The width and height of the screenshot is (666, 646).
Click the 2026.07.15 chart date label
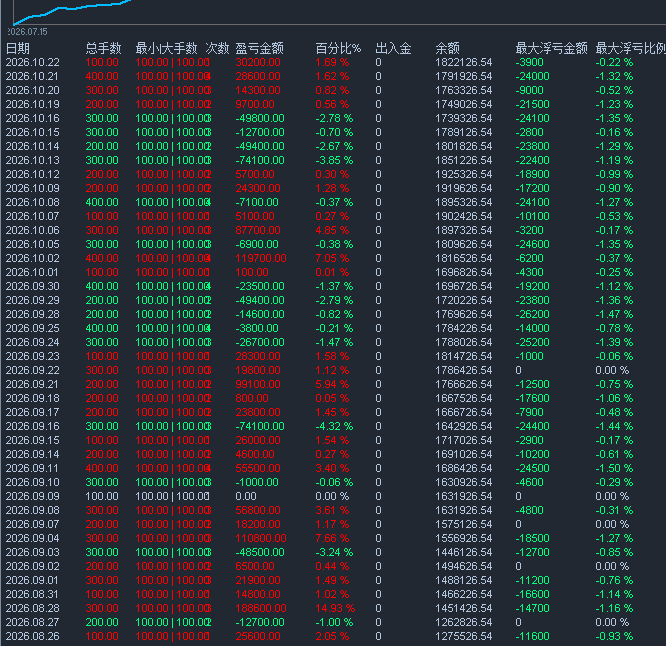(27, 32)
